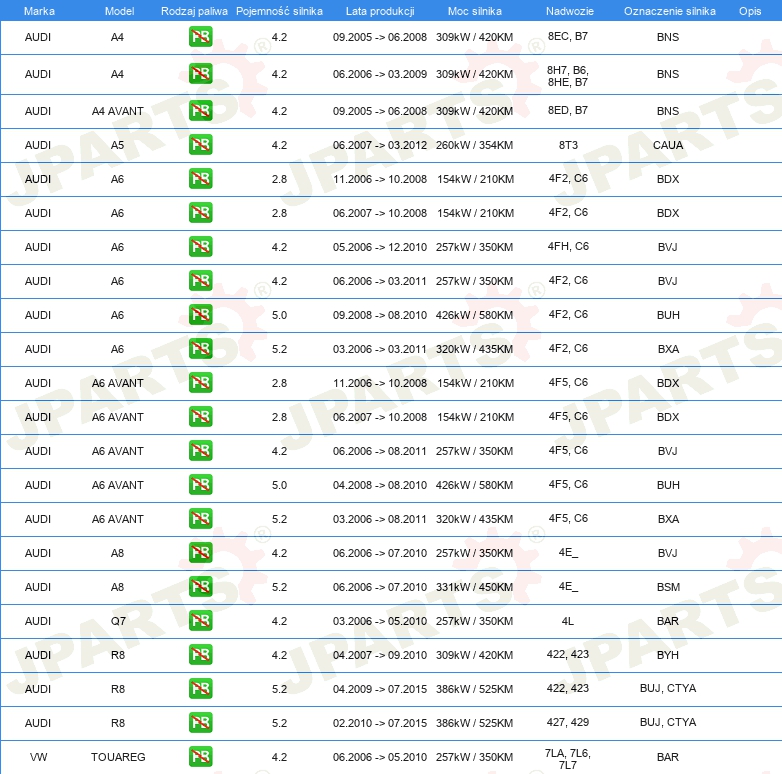Select the TOUAREG model cell
The height and width of the screenshot is (774, 782).
click(118, 757)
